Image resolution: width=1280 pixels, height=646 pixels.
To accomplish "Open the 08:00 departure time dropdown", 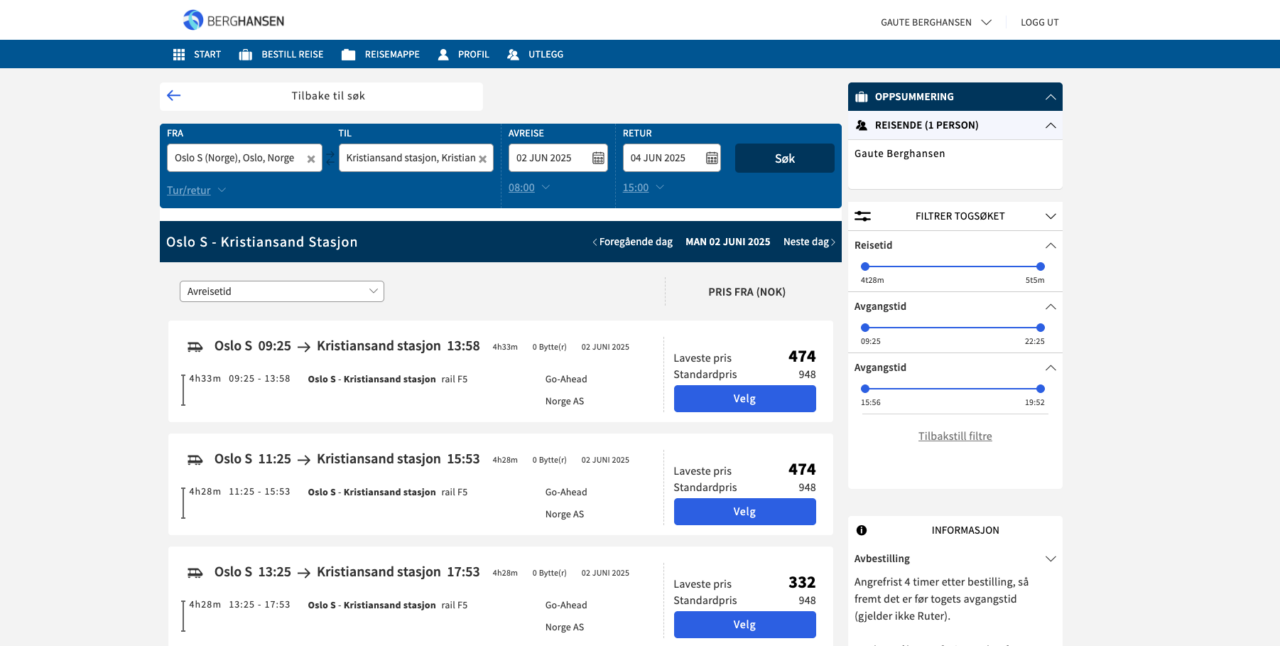I will (x=529, y=187).
